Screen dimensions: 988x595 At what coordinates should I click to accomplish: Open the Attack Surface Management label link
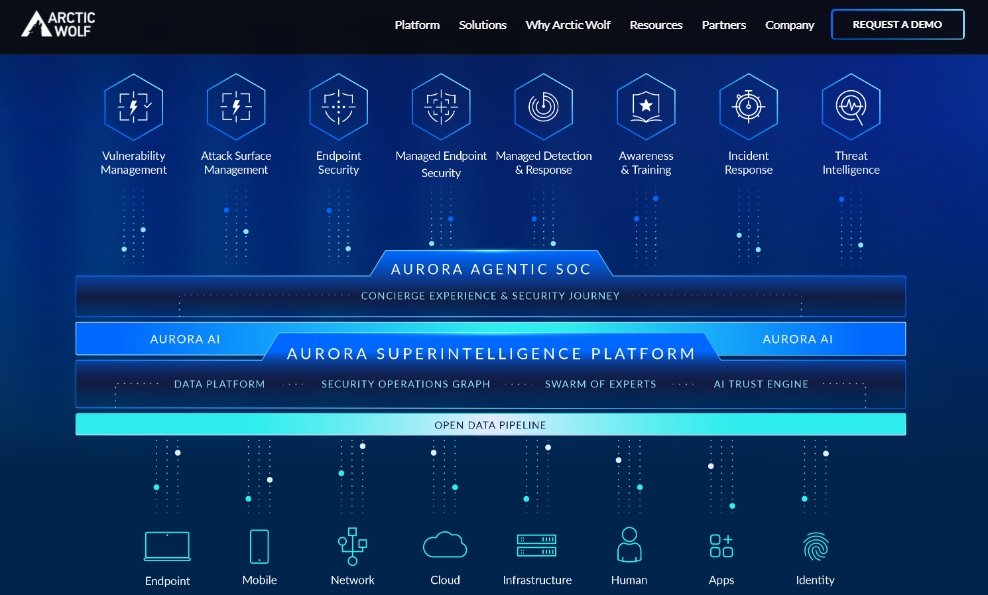236,163
